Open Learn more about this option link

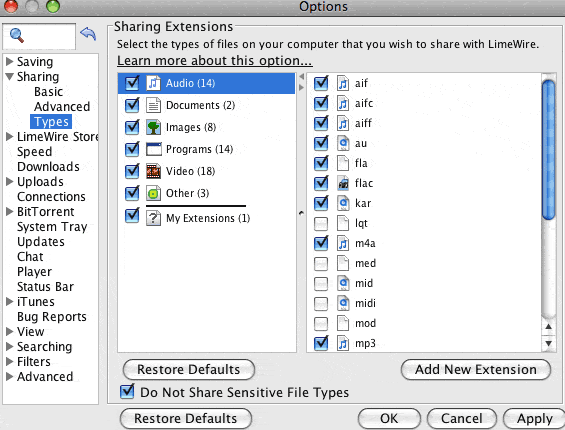(x=215, y=61)
